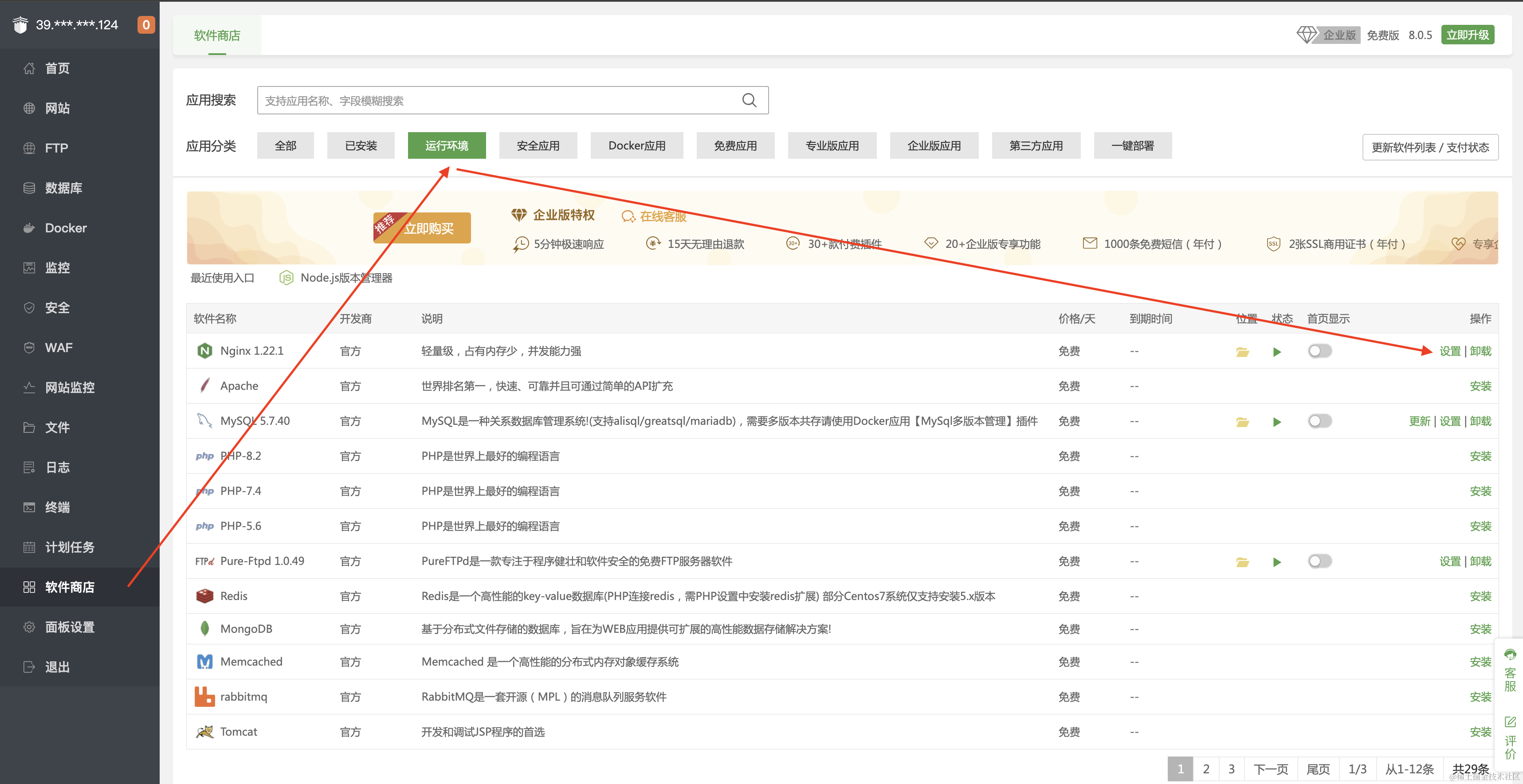Switch to the 已安装 category tab
This screenshot has height=784, width=1523.
361,145
